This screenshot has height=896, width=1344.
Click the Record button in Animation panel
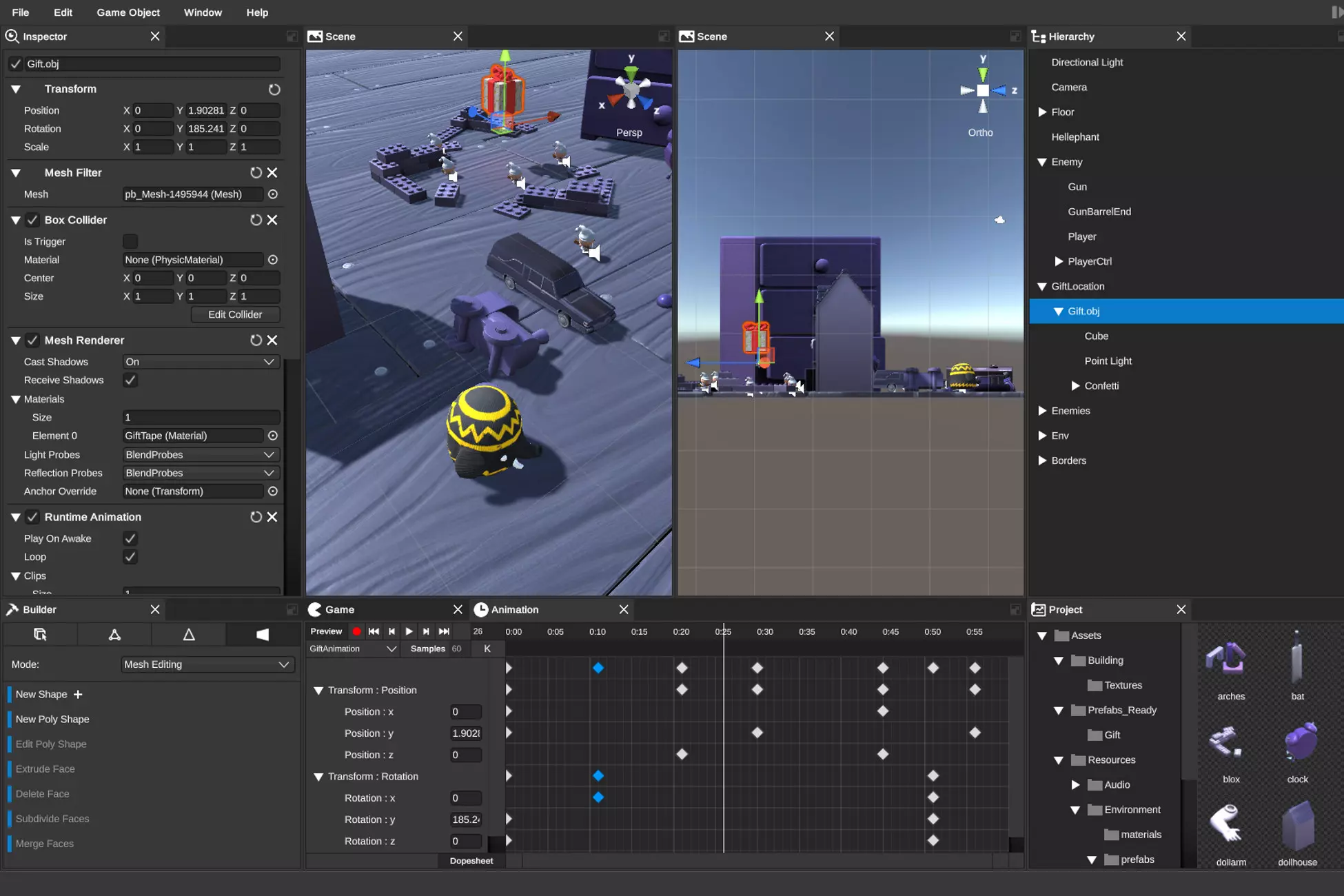(x=356, y=631)
